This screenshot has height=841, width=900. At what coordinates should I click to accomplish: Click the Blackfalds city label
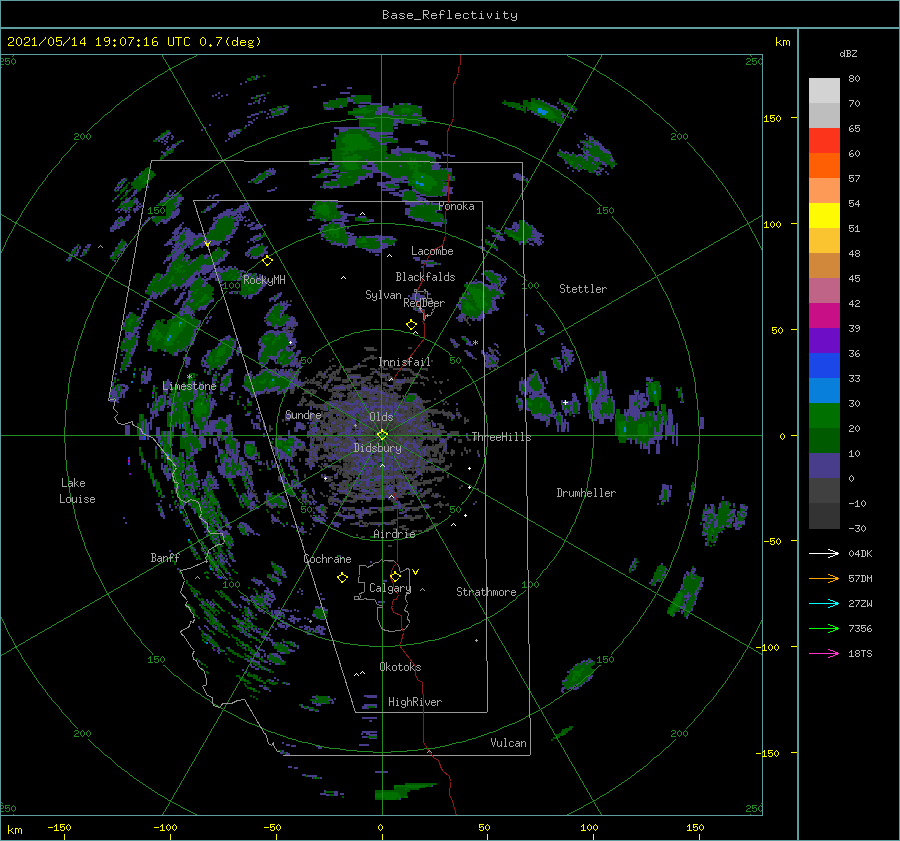[x=425, y=277]
